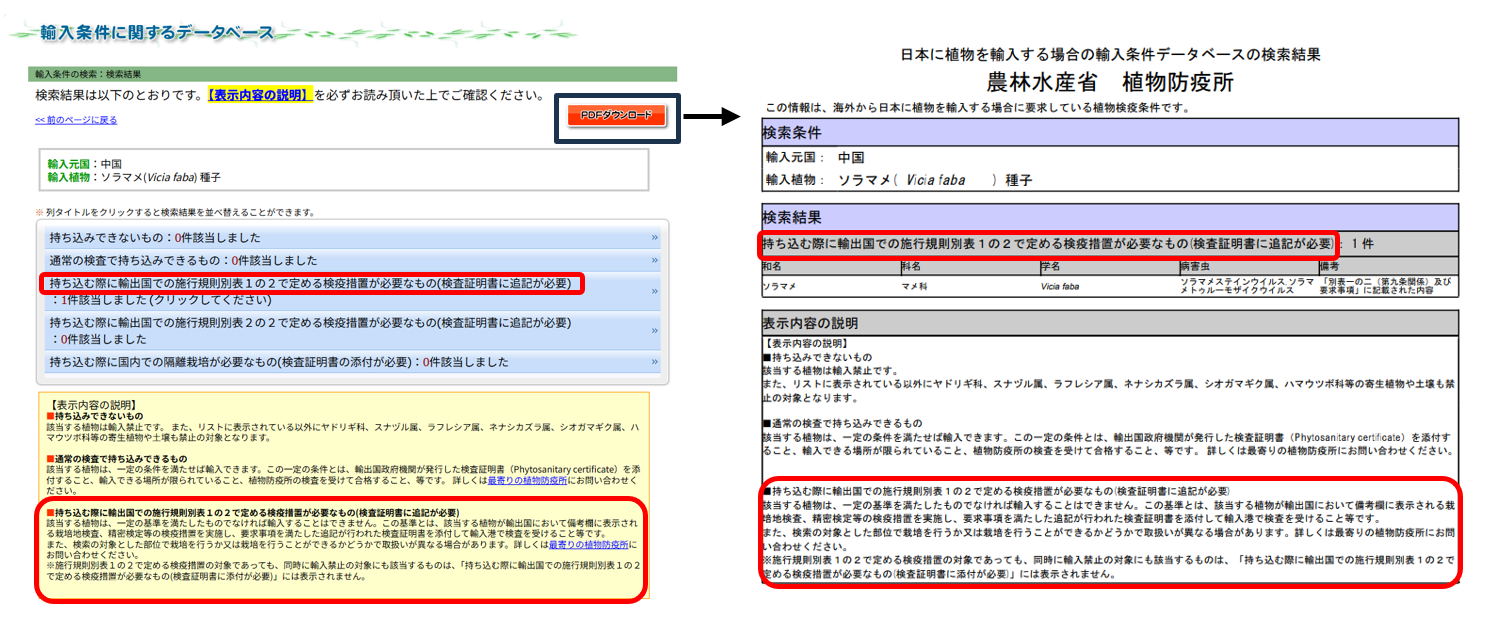The height and width of the screenshot is (626, 1490).
Task: Click the 学名 column header in PDF table
Action: tap(1050, 267)
